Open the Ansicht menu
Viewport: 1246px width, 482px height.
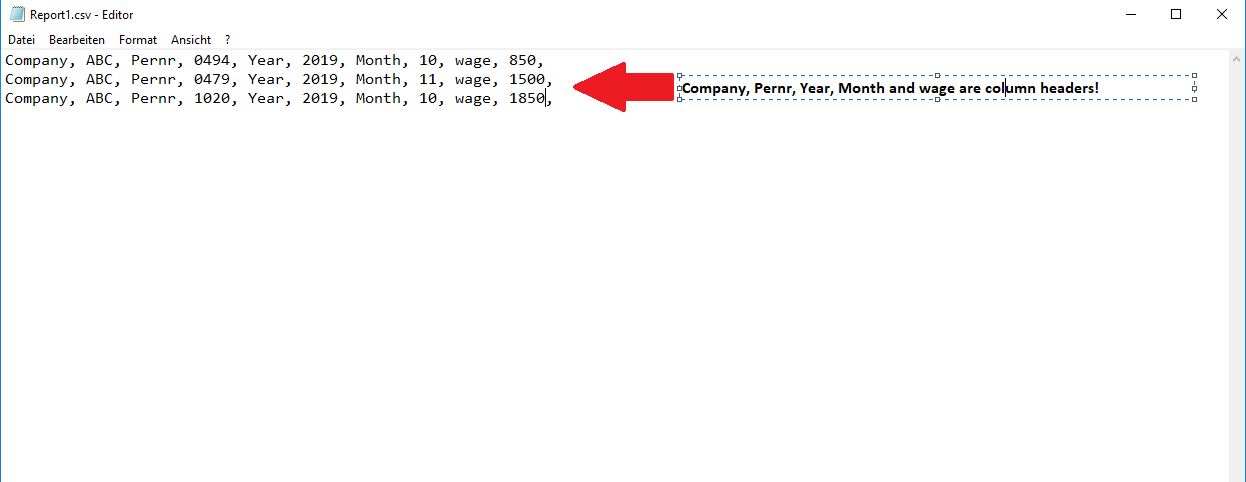[191, 40]
